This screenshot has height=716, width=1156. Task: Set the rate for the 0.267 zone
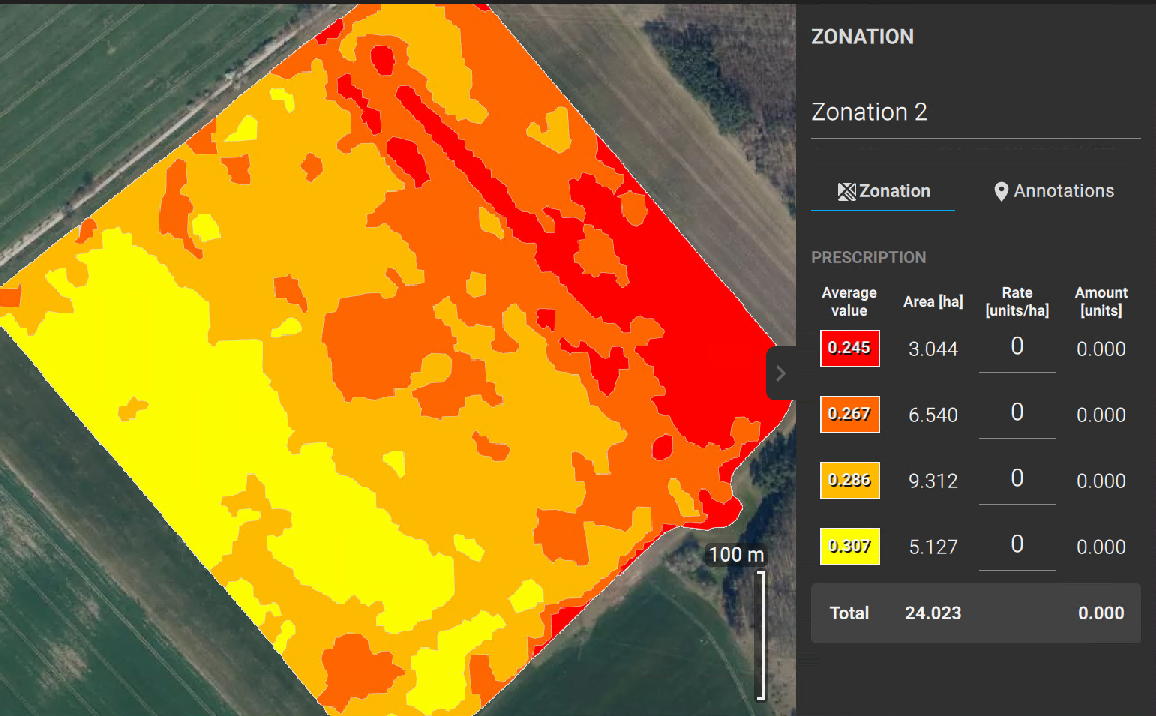click(1016, 412)
